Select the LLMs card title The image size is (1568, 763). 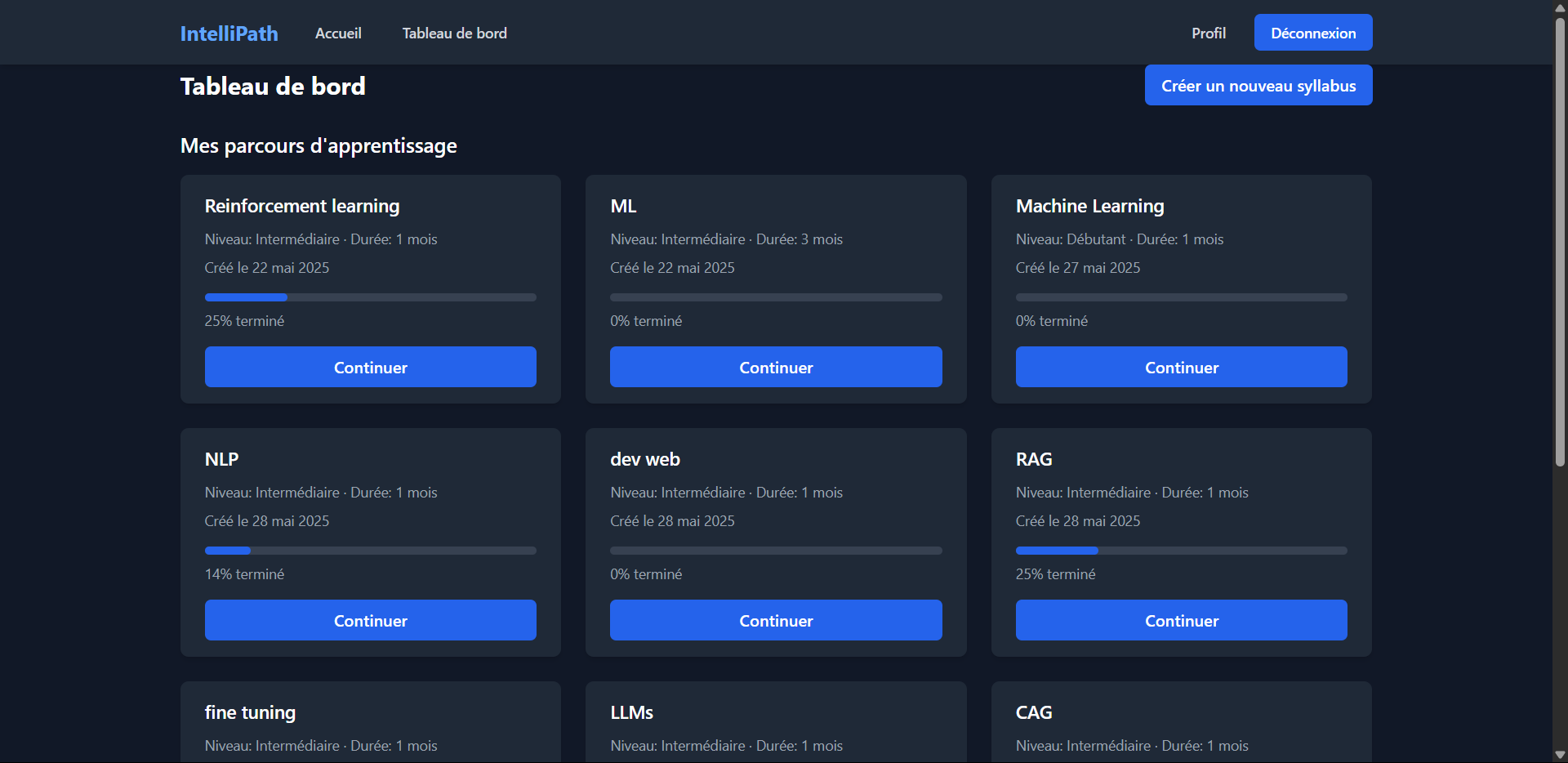[x=631, y=712]
